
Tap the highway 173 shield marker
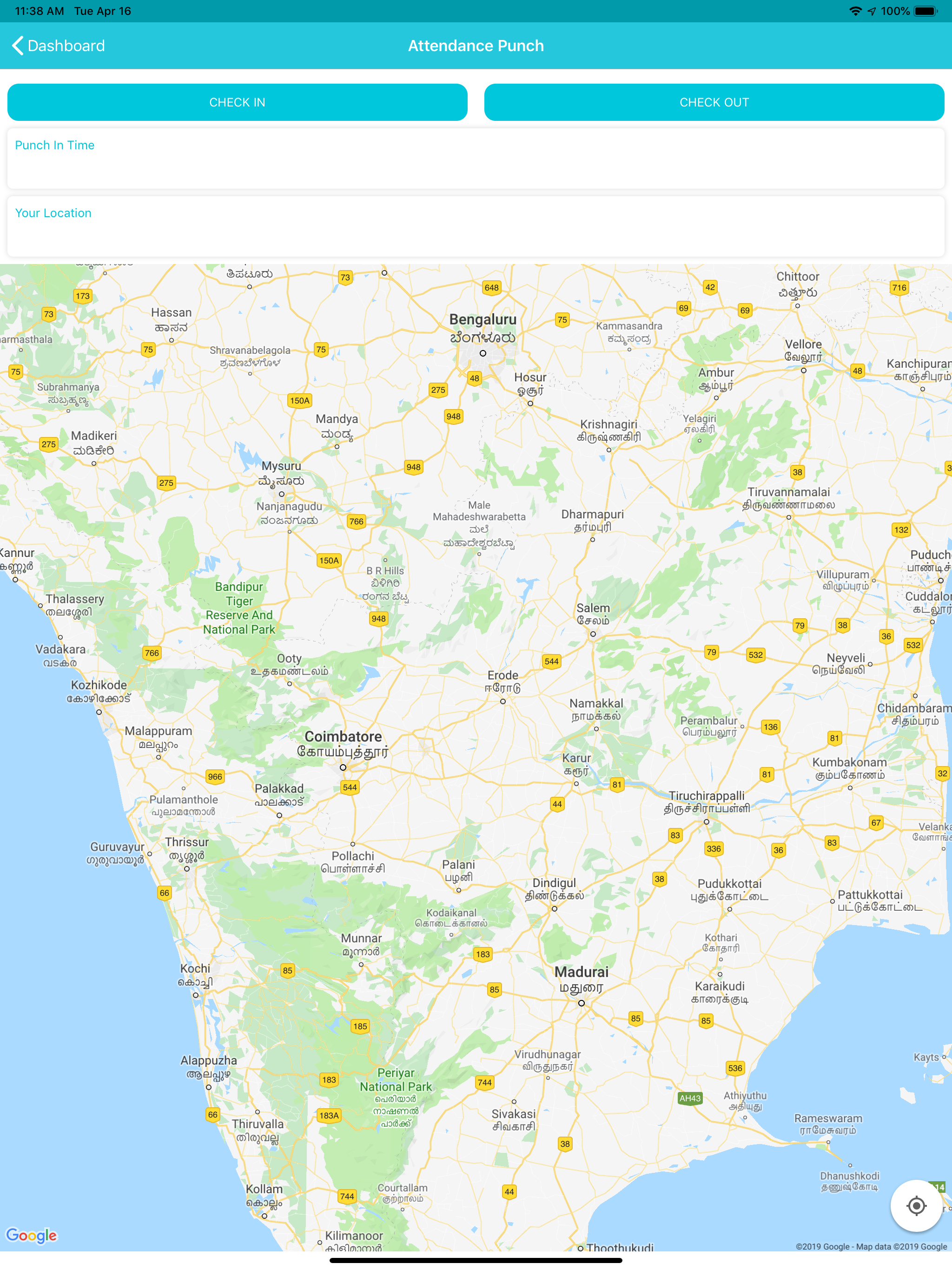83,296
